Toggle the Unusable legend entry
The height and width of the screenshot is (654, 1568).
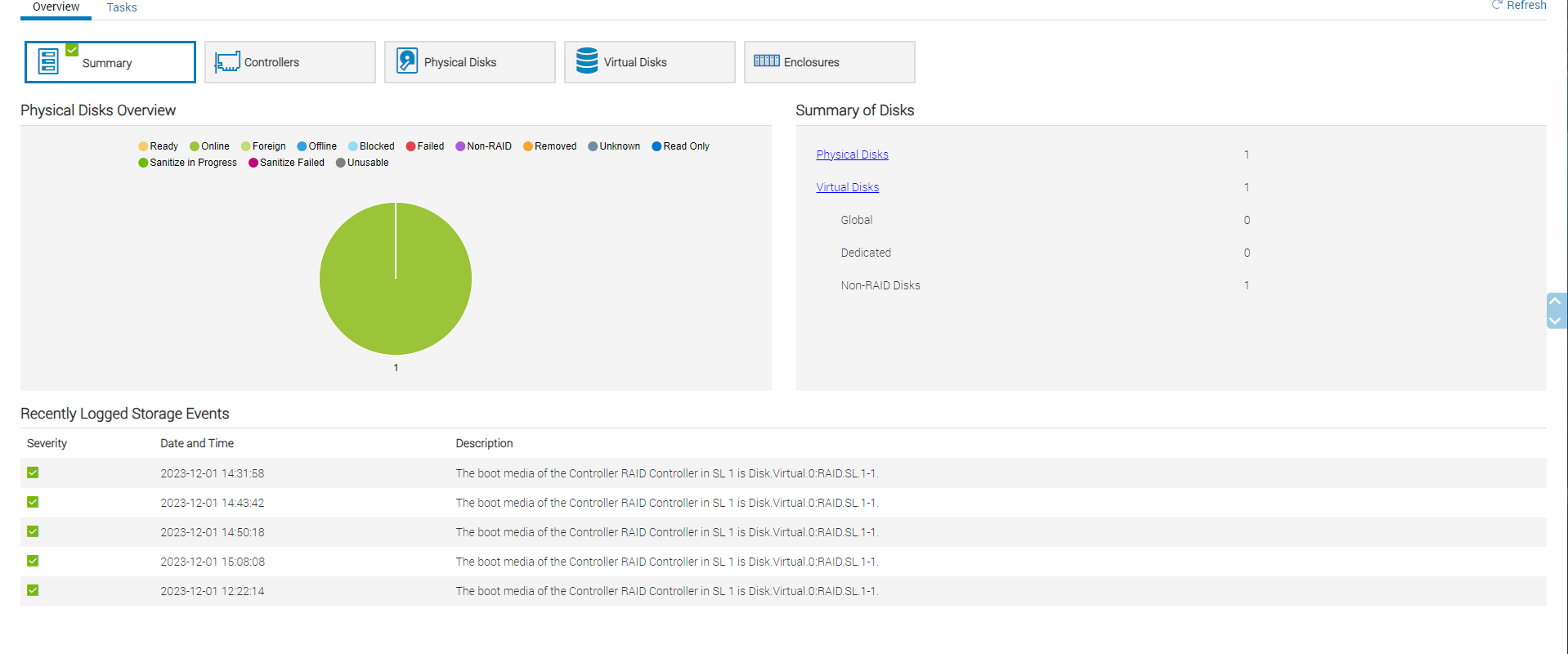pyautogui.click(x=362, y=163)
